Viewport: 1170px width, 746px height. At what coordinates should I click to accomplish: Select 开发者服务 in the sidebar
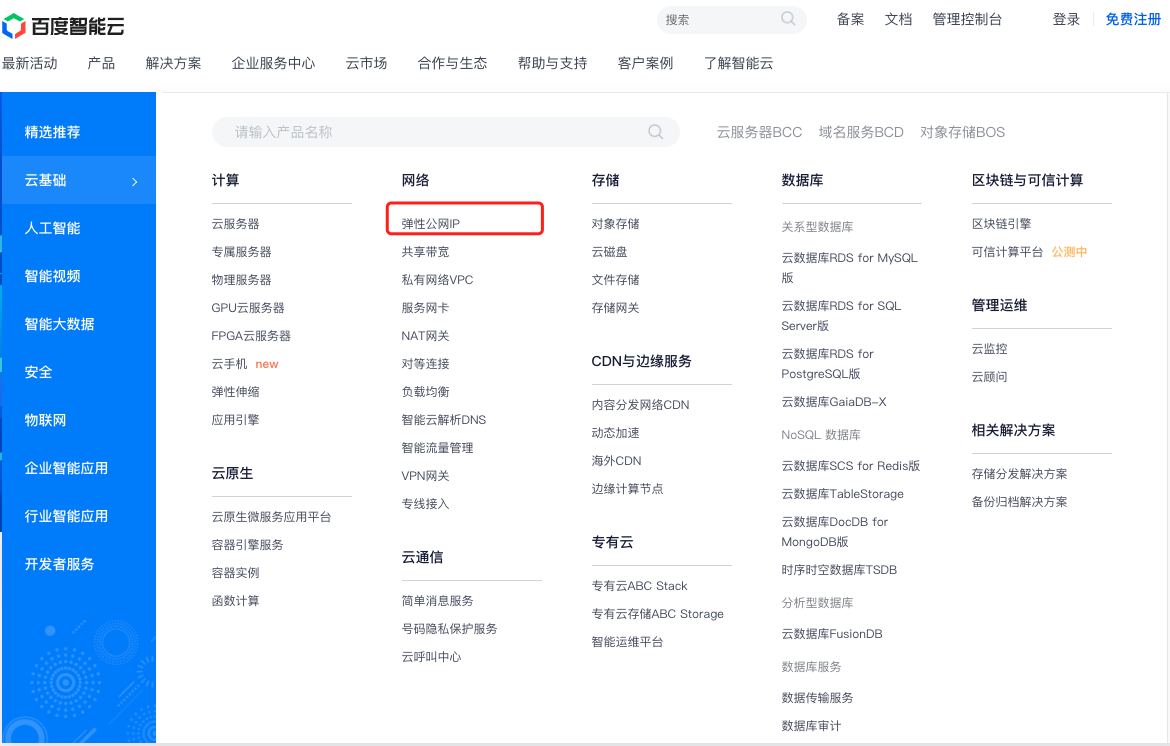click(60, 564)
